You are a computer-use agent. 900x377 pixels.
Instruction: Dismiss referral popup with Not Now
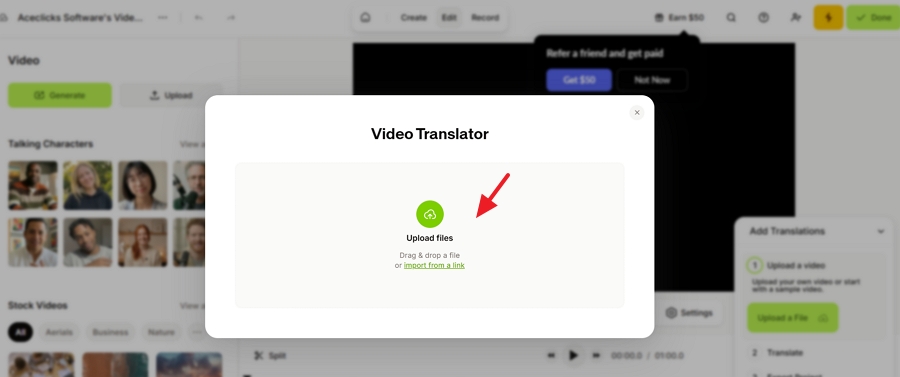652,80
